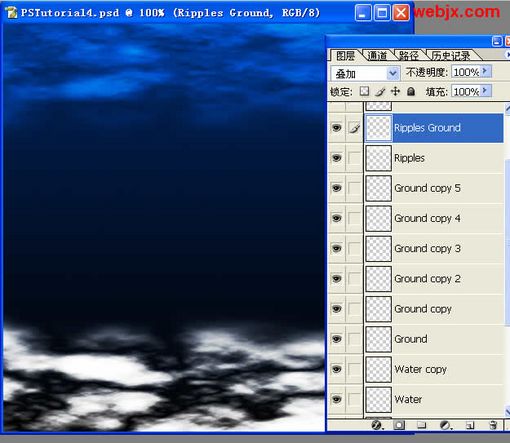510x443 pixels.
Task: Hide the Ripples layer
Action: pyautogui.click(x=337, y=158)
